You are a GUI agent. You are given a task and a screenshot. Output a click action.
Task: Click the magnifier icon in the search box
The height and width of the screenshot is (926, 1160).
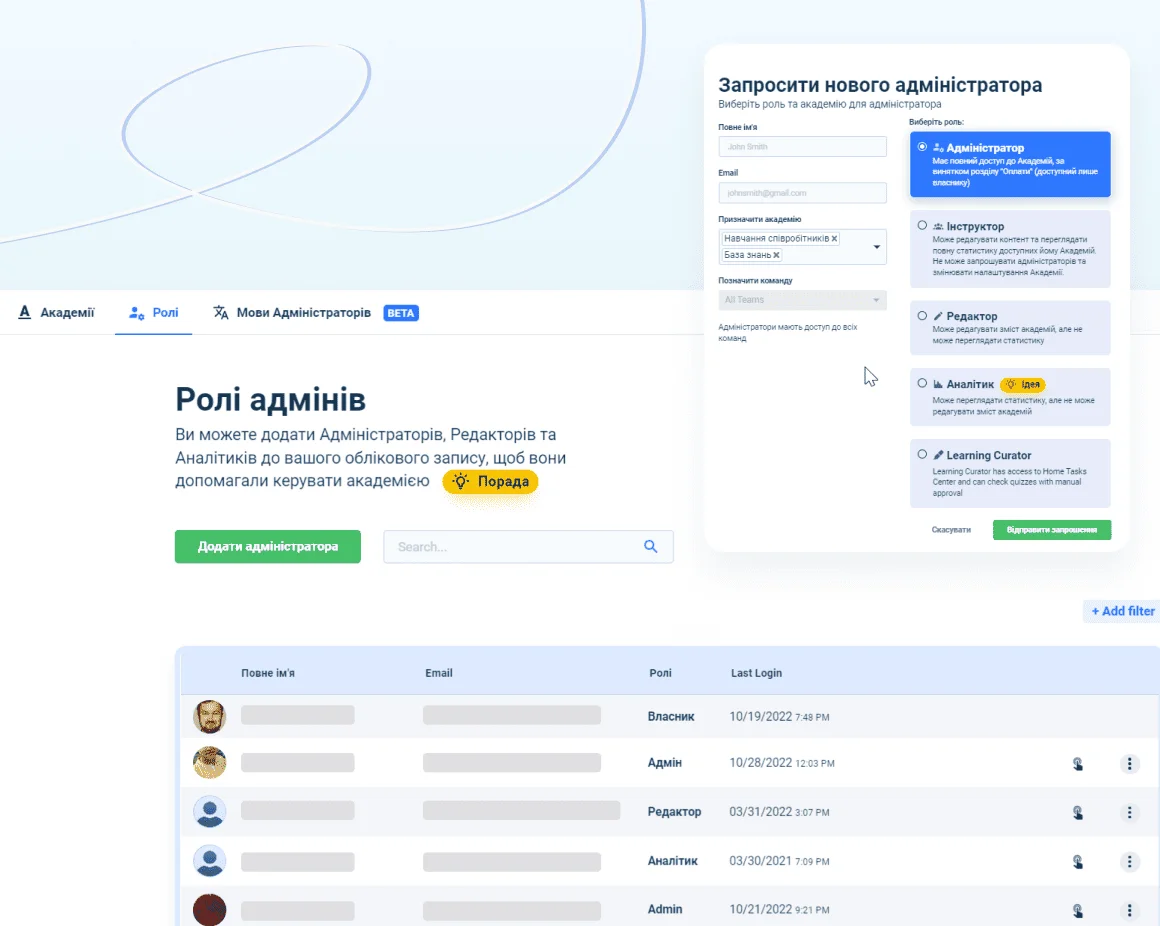(x=651, y=547)
